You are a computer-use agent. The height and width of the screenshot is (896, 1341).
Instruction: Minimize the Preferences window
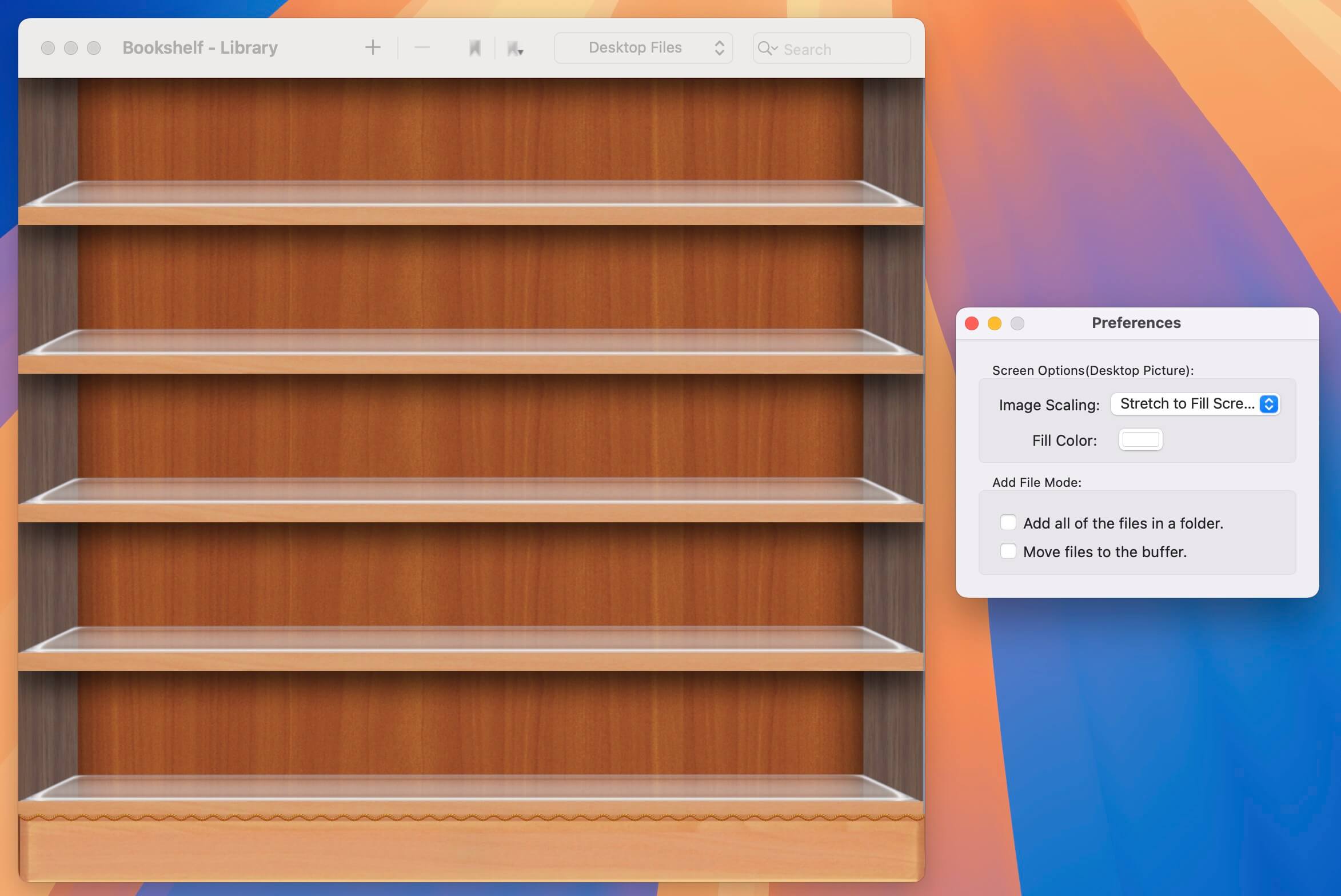click(995, 323)
